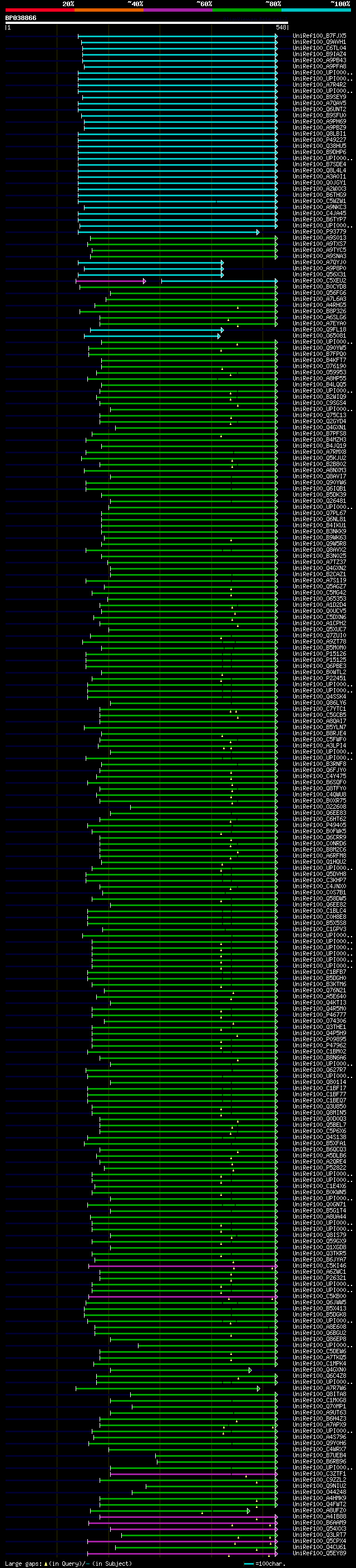Select hit UniRef100_B6TYP7
The image size is (356, 1568).
319,220
